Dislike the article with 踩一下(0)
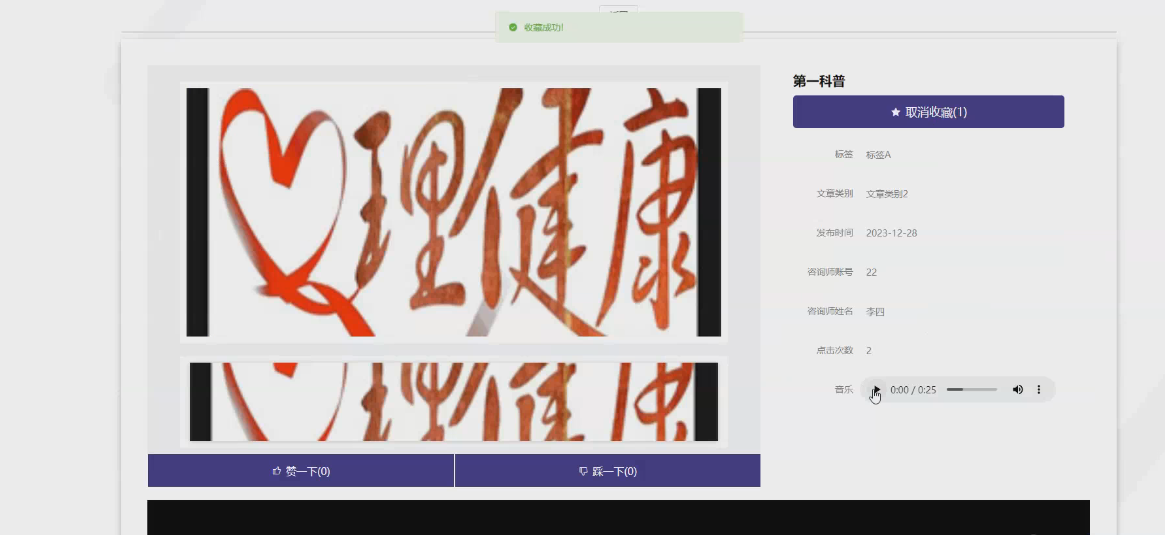1165x535 pixels. 608,470
